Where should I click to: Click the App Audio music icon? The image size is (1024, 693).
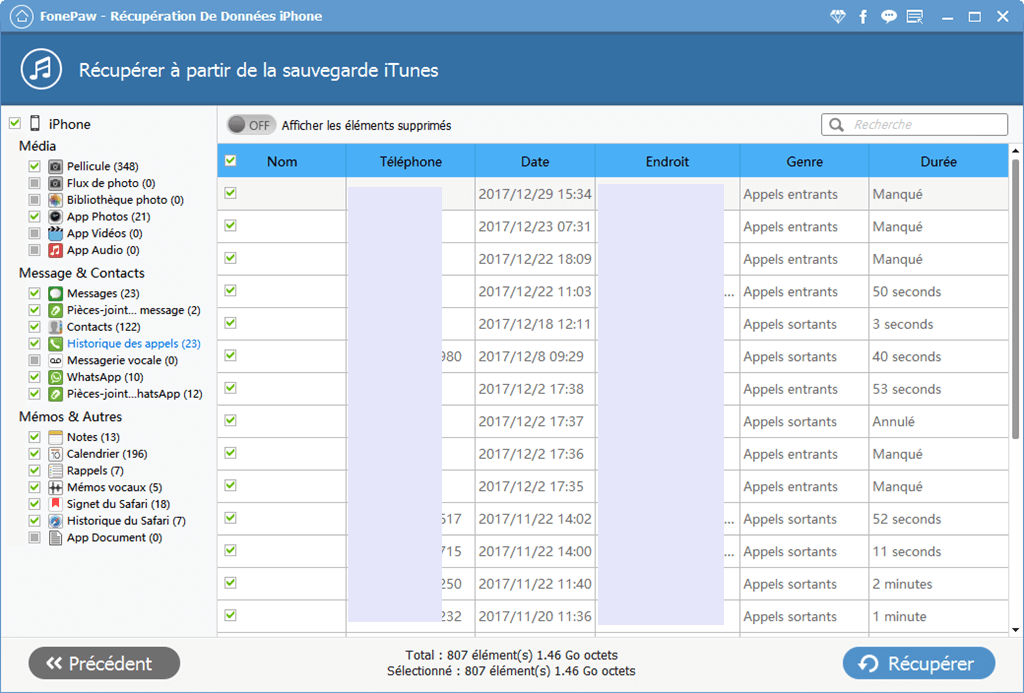tap(56, 250)
